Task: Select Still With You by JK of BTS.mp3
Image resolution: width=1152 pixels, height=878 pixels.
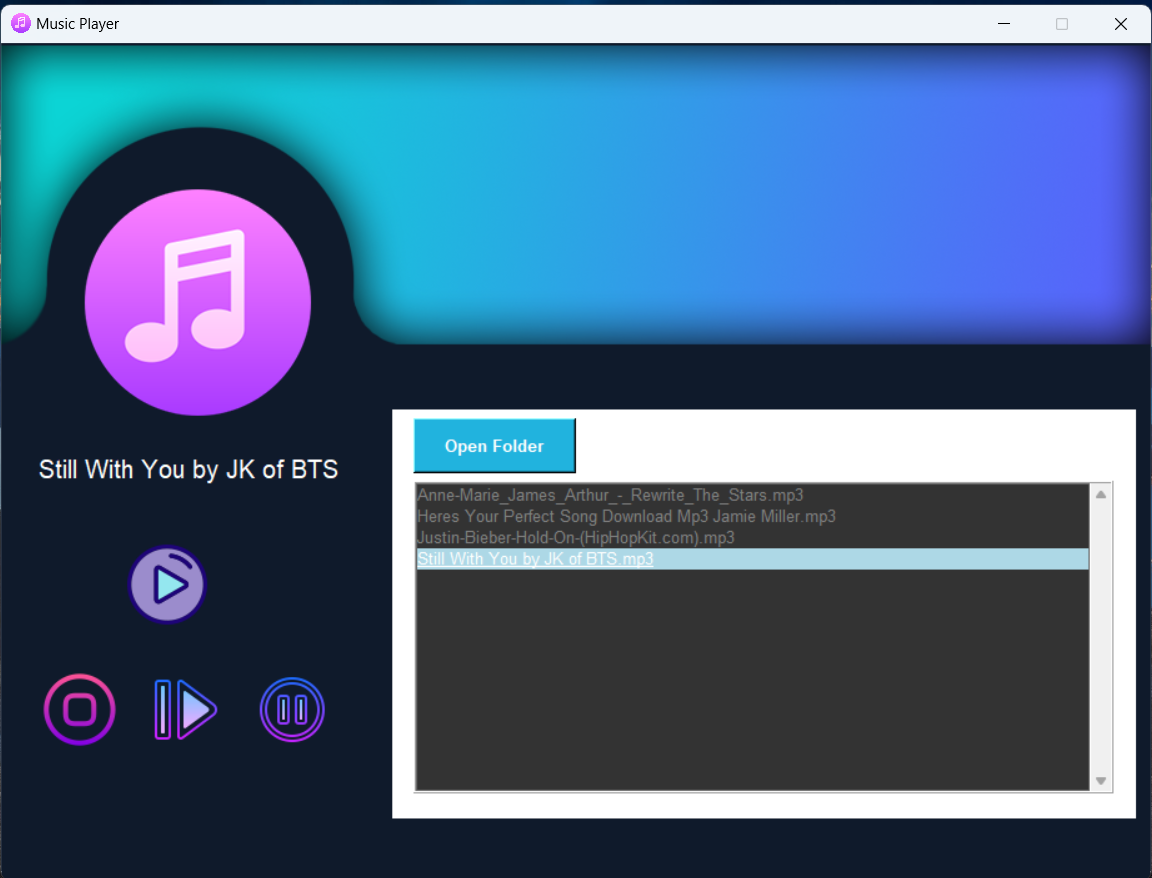Action: [752, 559]
